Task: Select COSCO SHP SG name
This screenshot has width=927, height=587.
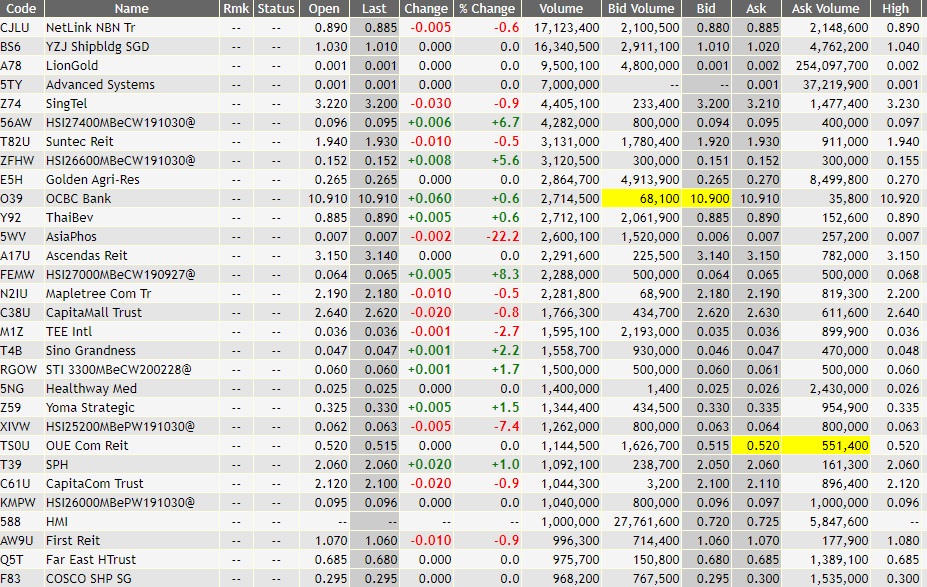Action: tap(89, 579)
